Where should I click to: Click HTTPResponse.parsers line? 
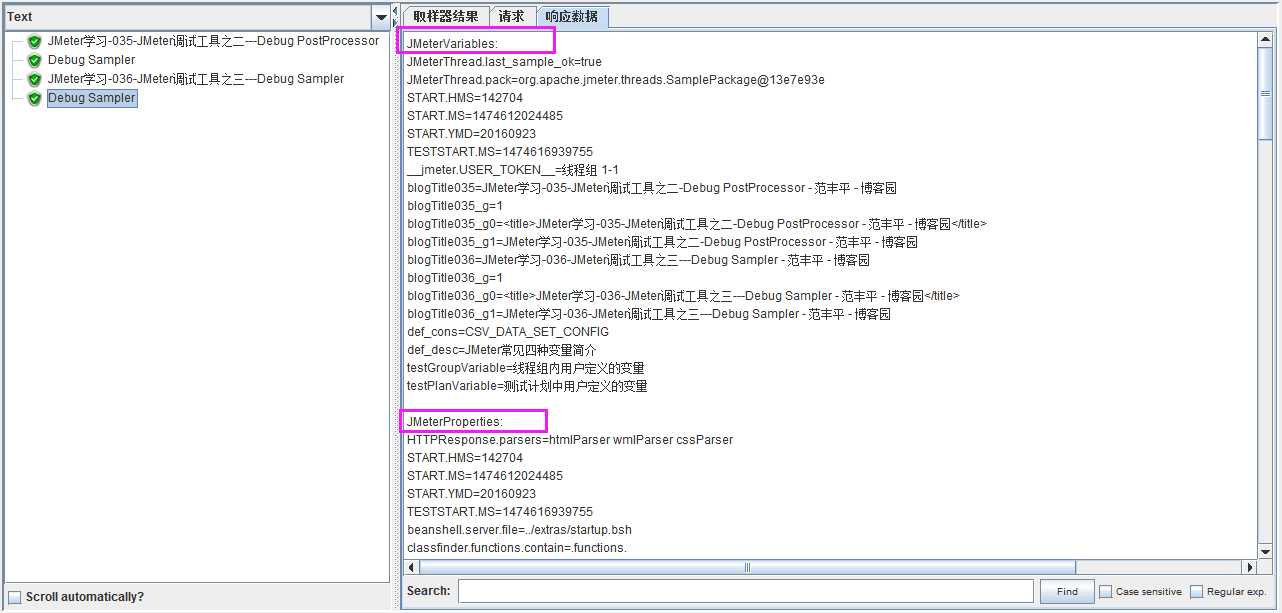[570, 440]
